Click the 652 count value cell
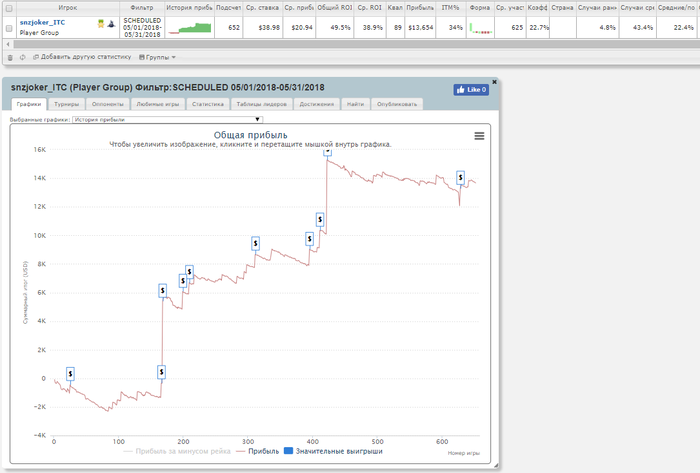 [229, 28]
